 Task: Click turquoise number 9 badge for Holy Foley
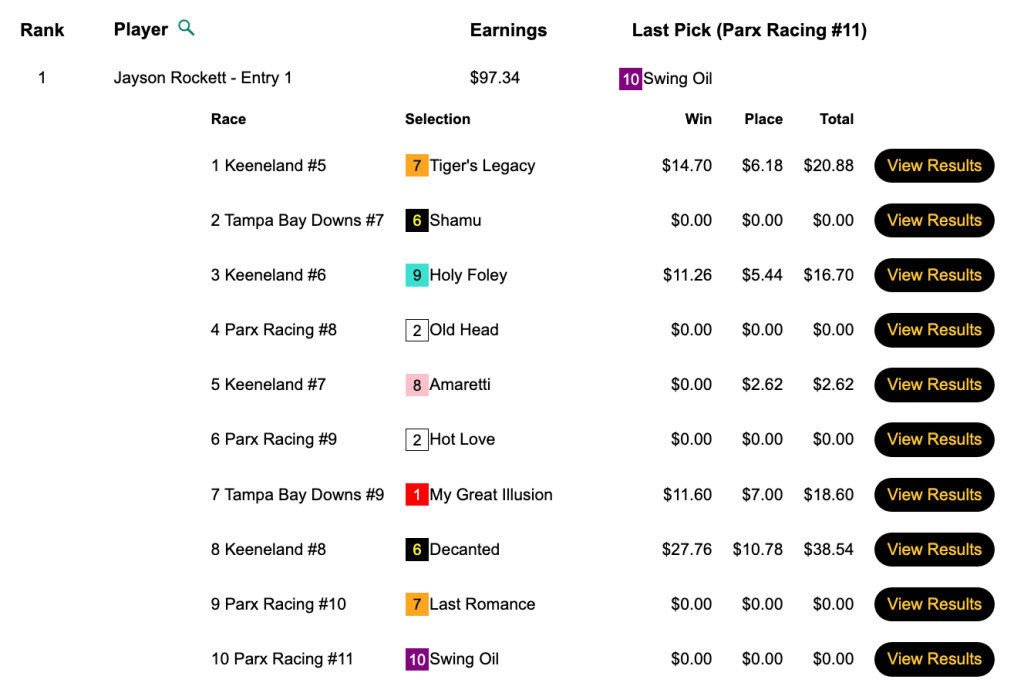(417, 275)
